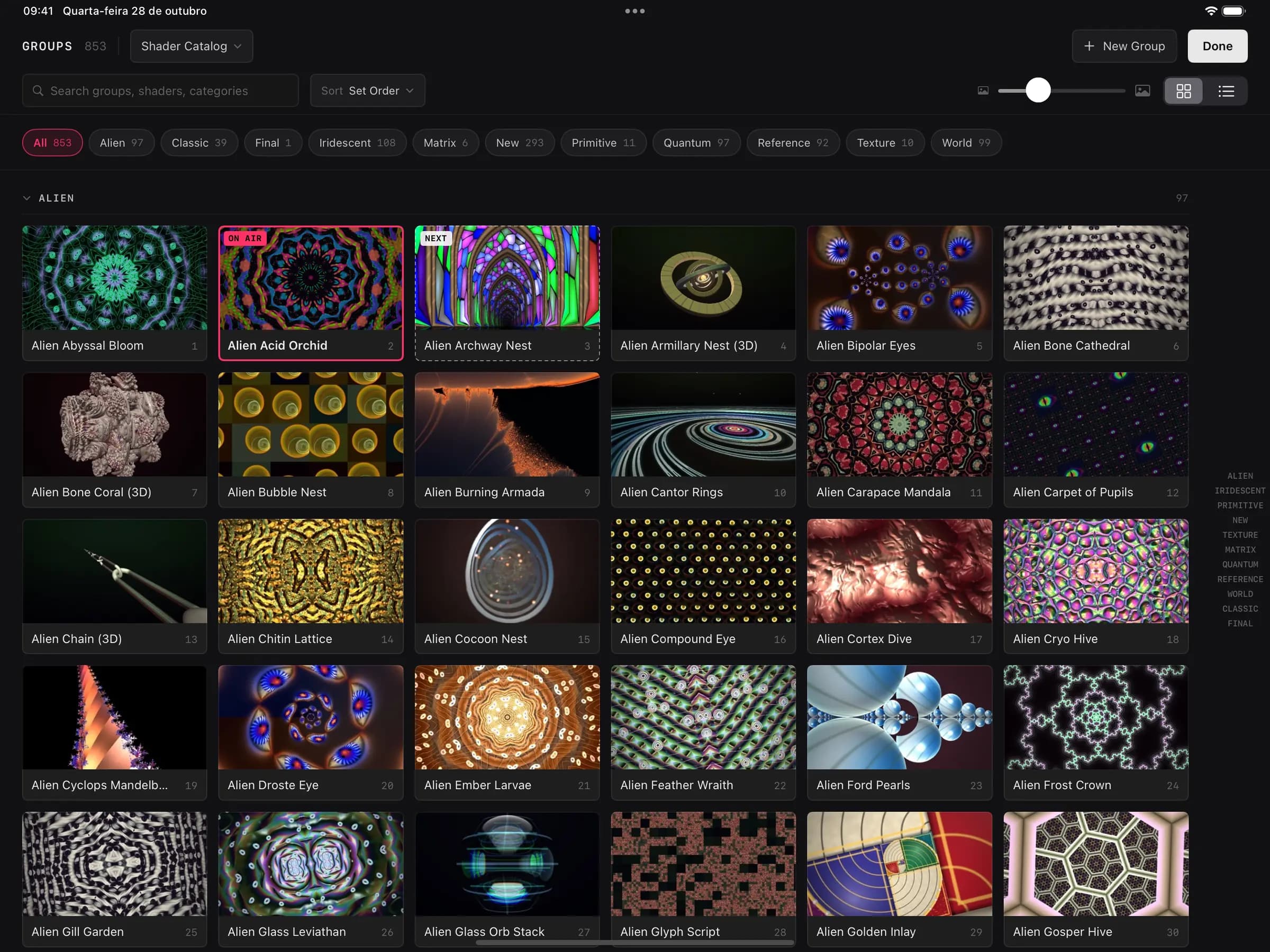This screenshot has width=1270, height=952.
Task: Select the Alien Ford Pearls card
Action: pyautogui.click(x=899, y=732)
